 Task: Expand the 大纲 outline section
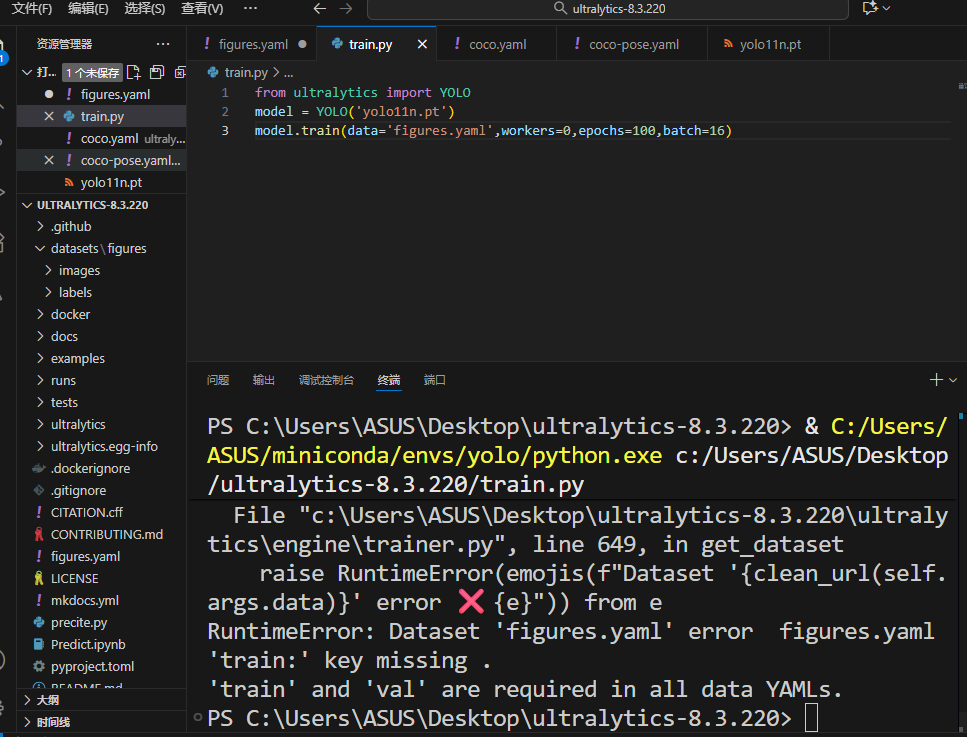coord(102,700)
